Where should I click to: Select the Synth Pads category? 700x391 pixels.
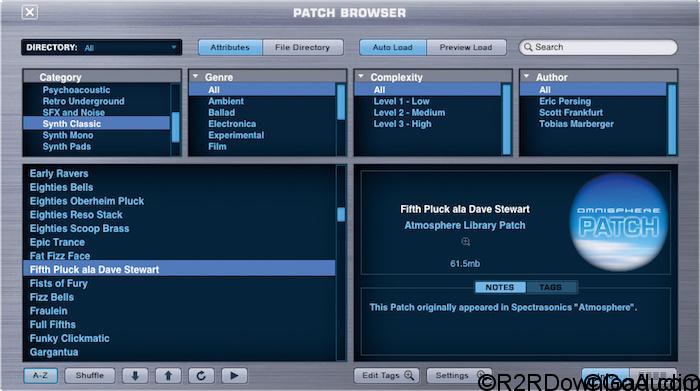pos(67,146)
